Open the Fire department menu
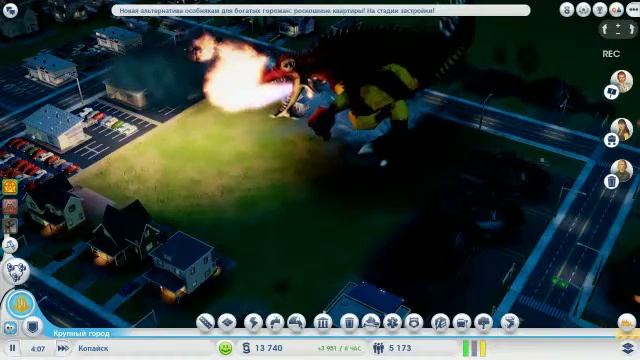Screen dimensions: 640x360 [371, 322]
